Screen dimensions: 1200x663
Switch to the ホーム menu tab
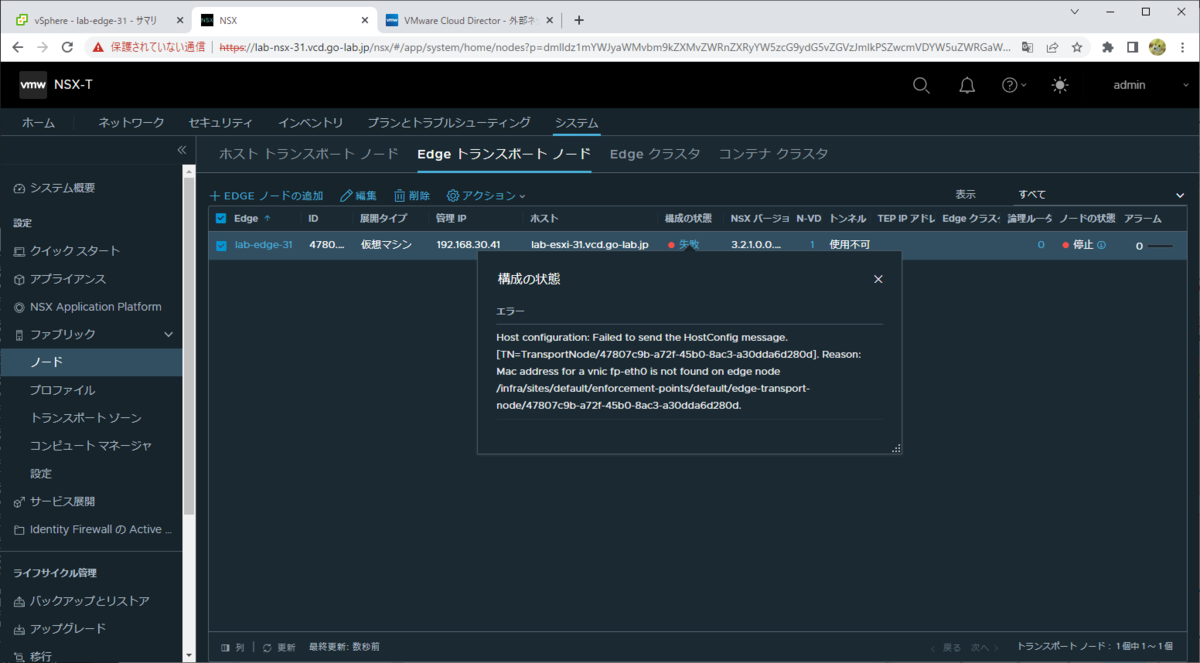[x=39, y=123]
